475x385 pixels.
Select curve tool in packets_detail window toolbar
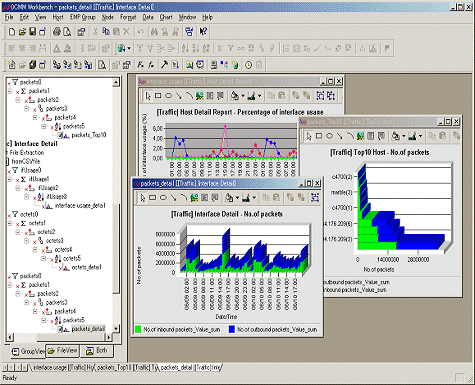point(184,198)
